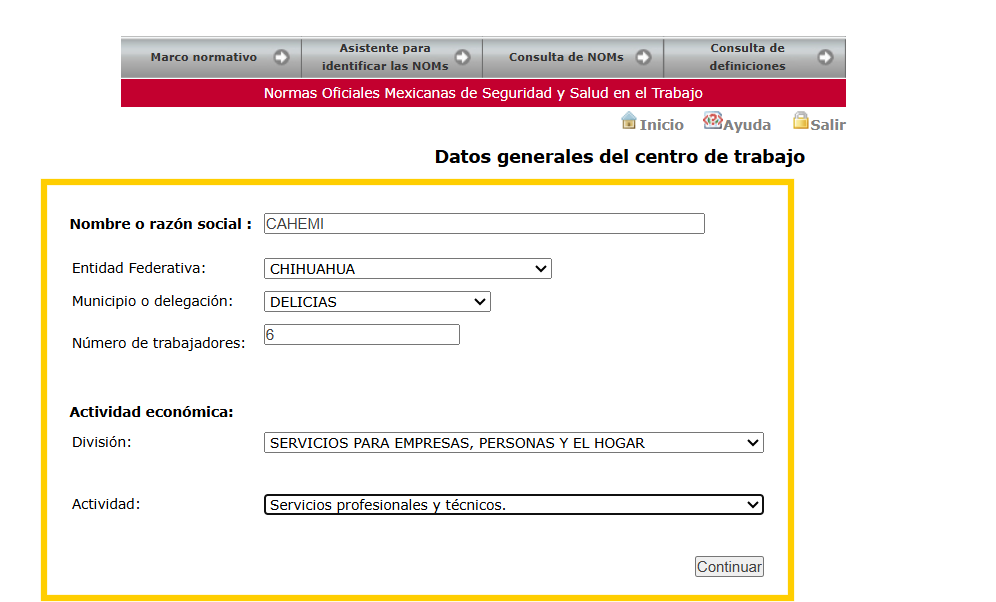Focus the Nombre o razón social field
The width and height of the screenshot is (996, 602).
point(484,224)
